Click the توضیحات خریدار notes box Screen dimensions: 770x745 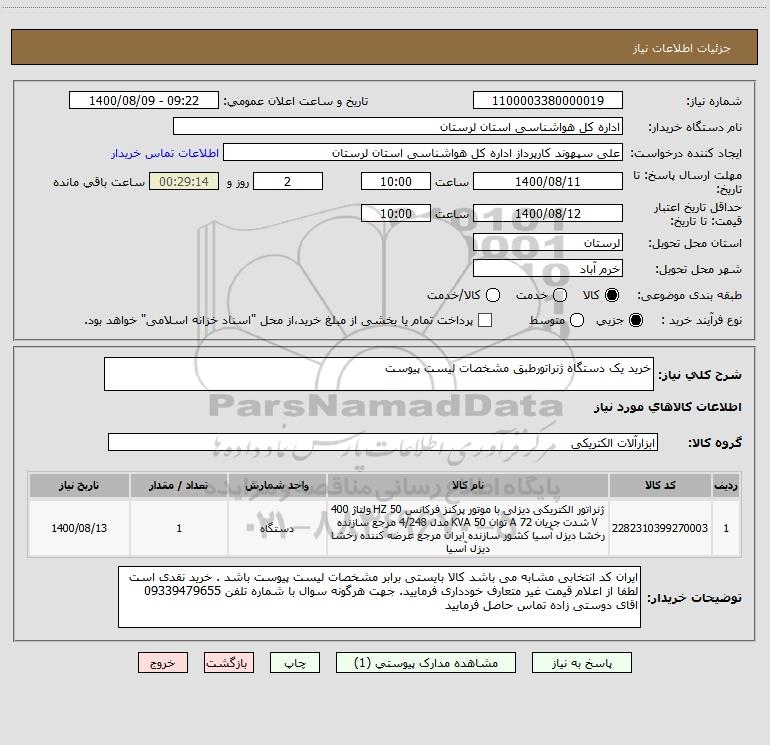click(x=379, y=597)
